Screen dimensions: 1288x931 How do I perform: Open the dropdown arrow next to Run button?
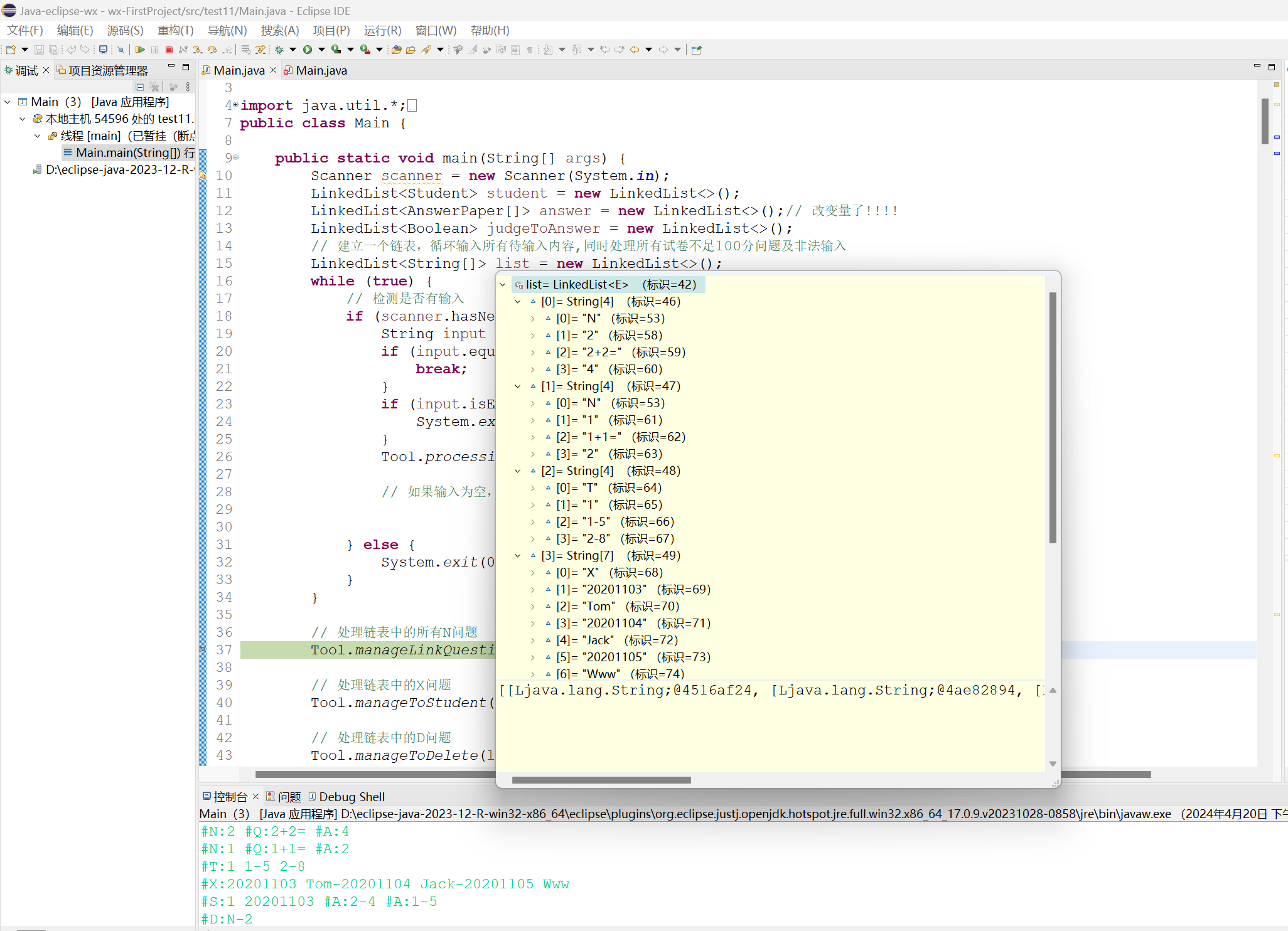(321, 50)
